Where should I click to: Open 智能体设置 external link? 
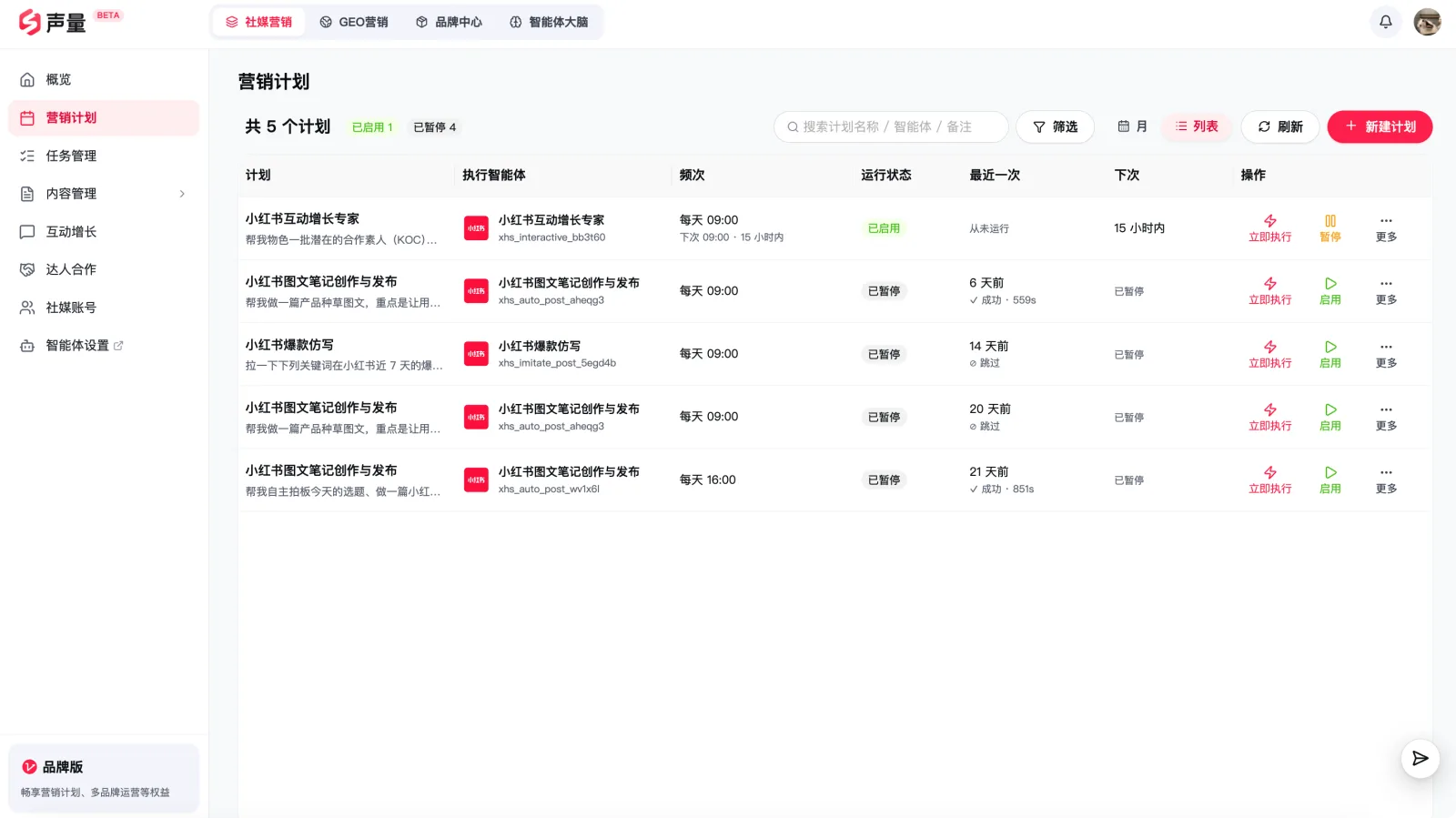point(104,346)
